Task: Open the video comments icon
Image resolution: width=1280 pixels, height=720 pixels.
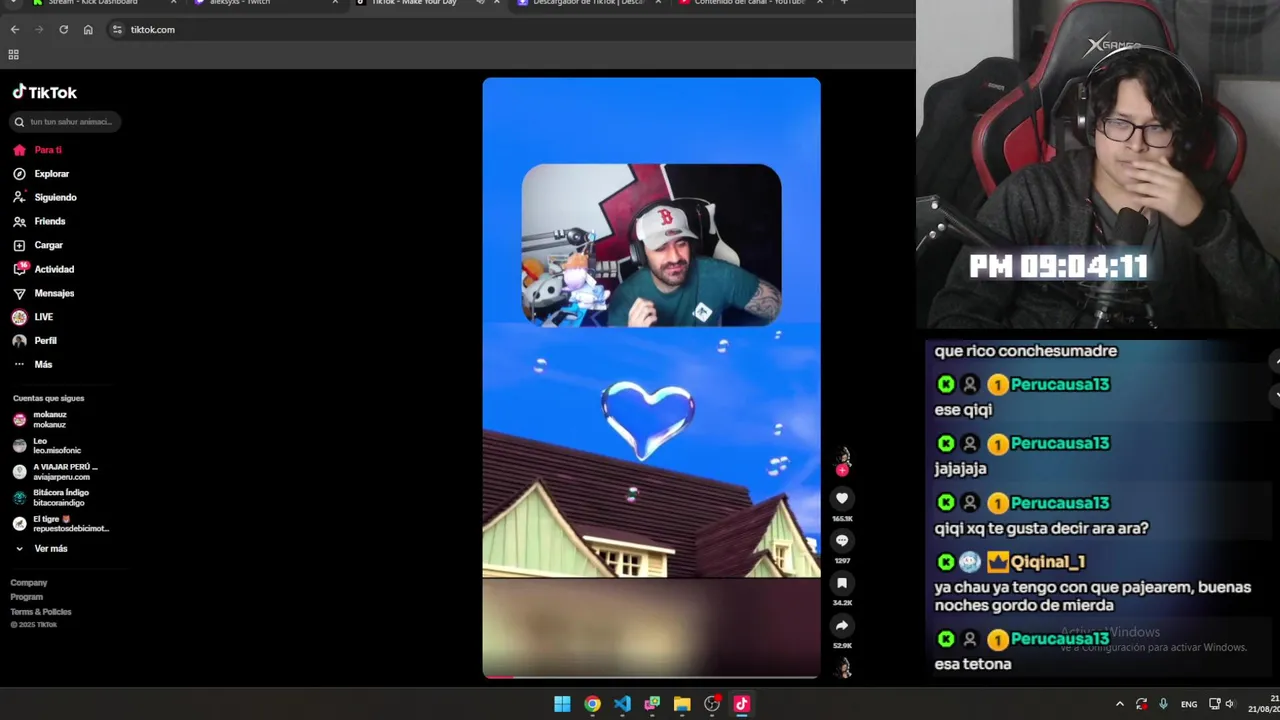Action: pyautogui.click(x=842, y=540)
